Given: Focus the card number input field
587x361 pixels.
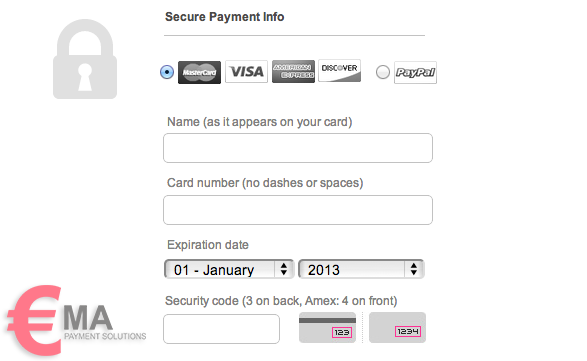Looking at the screenshot, I should tap(298, 210).
